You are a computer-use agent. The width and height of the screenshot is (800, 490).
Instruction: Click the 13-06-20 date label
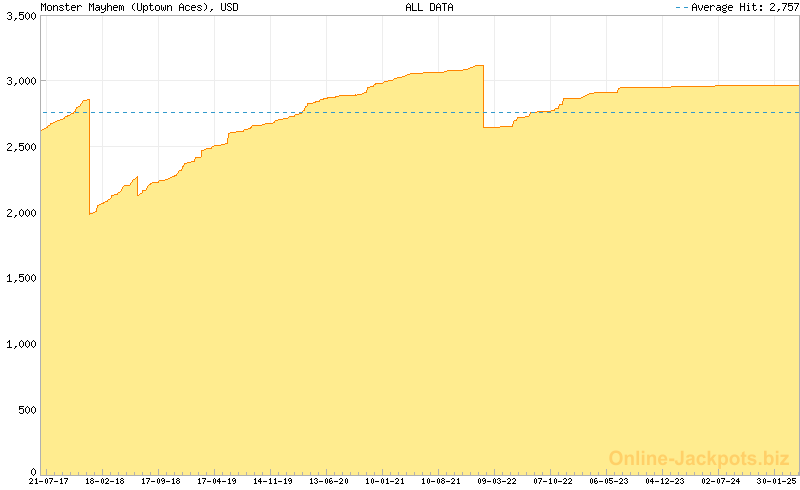(x=329, y=481)
